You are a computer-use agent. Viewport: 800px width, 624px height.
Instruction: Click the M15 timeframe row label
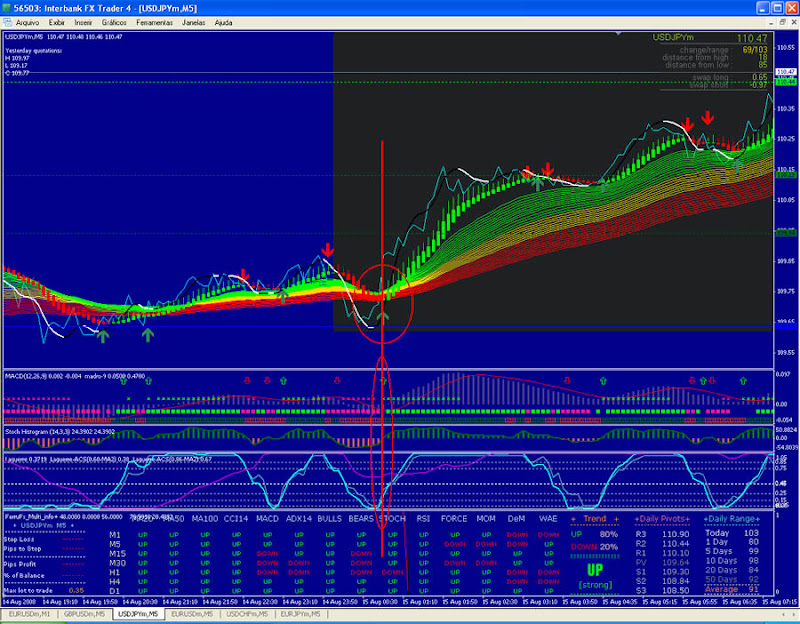[117, 554]
